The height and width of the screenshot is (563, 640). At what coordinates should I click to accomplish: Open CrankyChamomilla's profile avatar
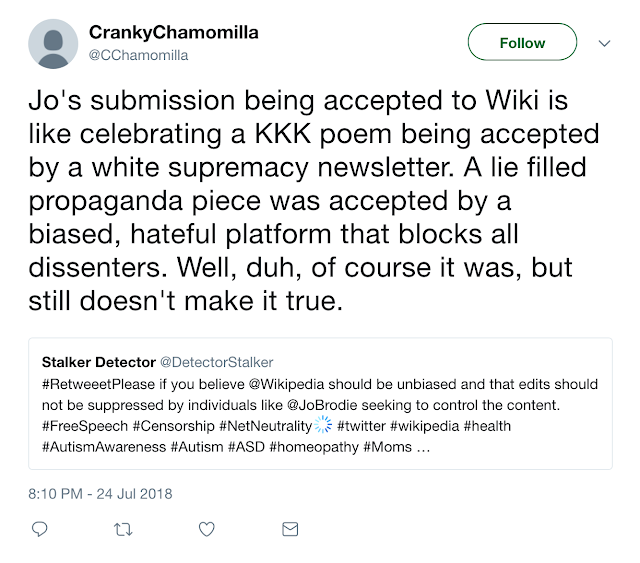pyautogui.click(x=52, y=43)
